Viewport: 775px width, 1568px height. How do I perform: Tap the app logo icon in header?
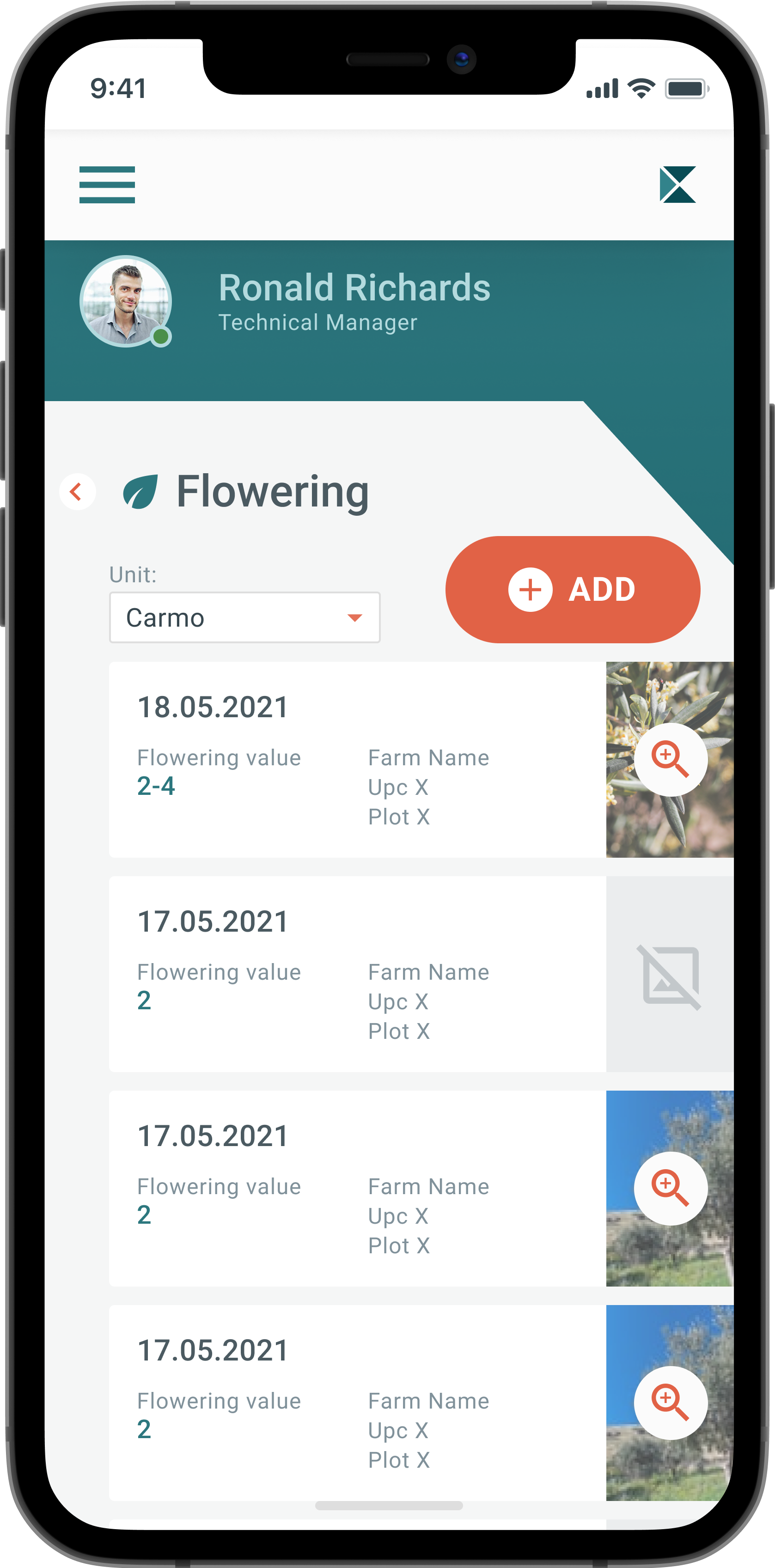[677, 184]
